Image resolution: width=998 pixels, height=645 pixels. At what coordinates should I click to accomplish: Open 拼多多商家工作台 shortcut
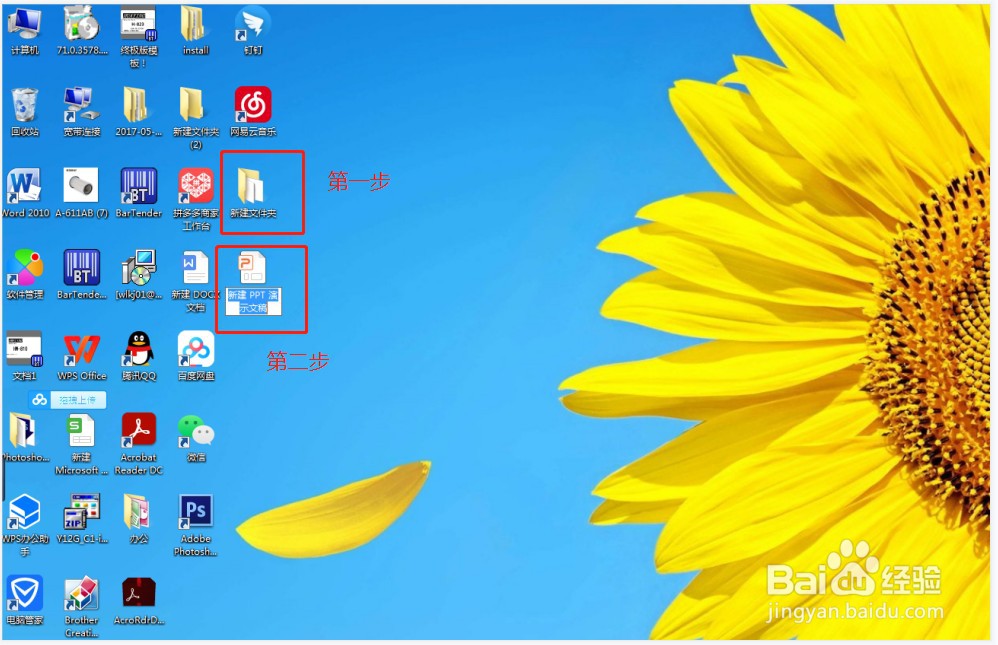195,199
